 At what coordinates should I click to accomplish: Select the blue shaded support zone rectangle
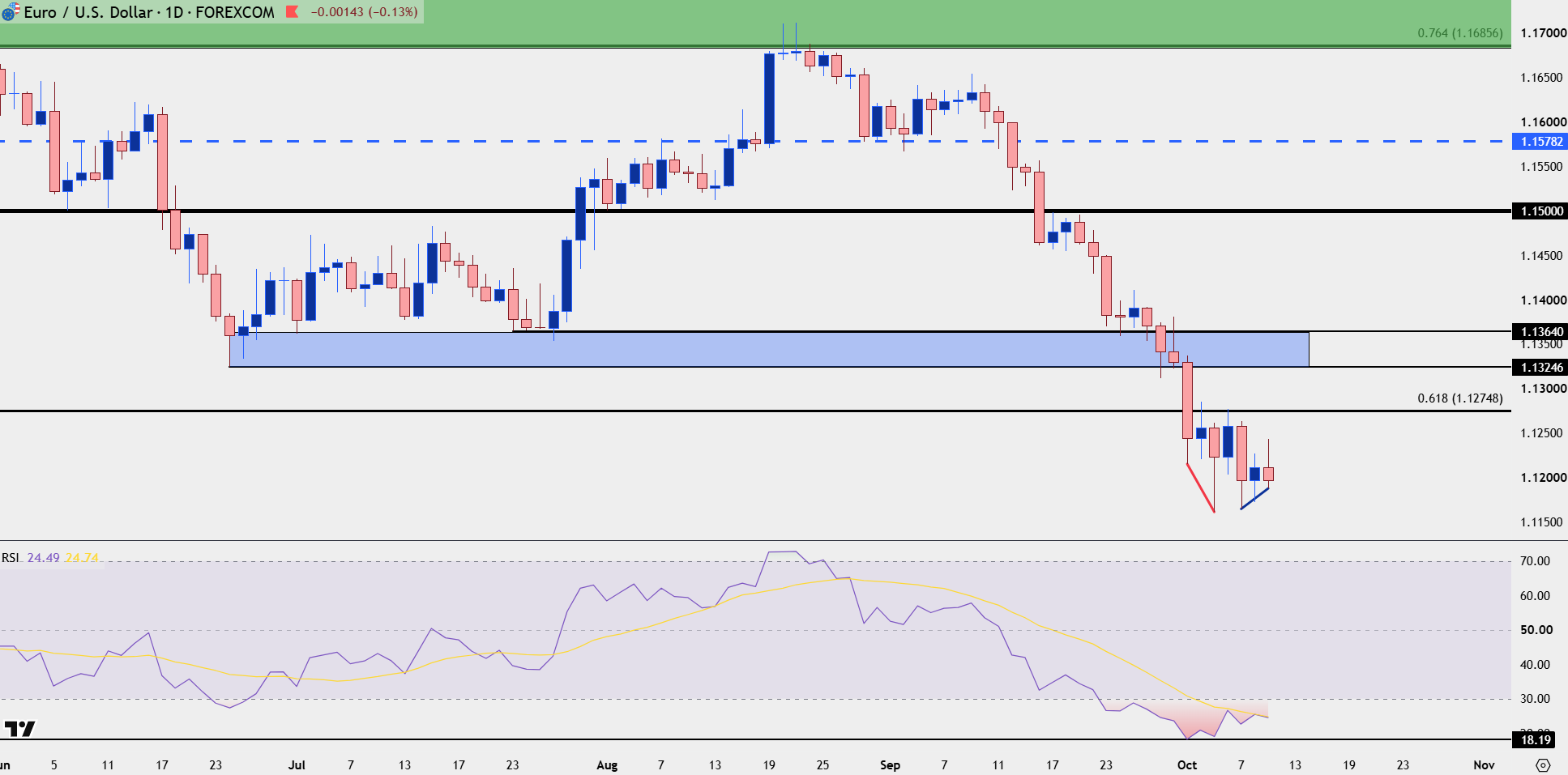(769, 349)
